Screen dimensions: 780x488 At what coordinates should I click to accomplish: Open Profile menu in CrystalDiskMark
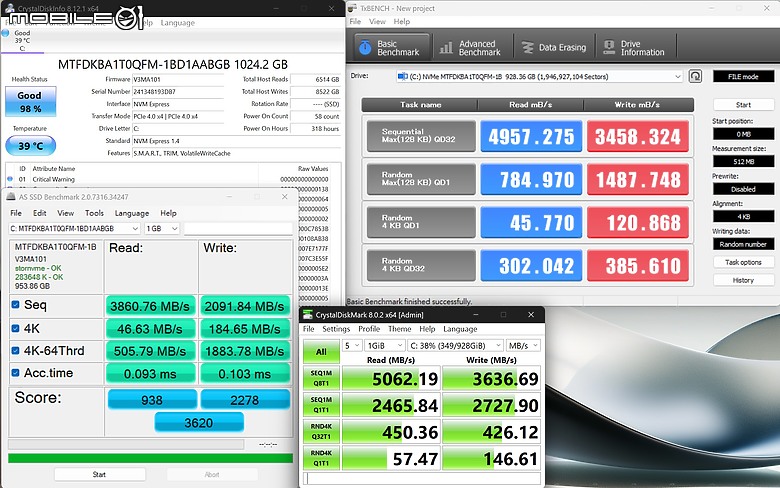point(369,329)
